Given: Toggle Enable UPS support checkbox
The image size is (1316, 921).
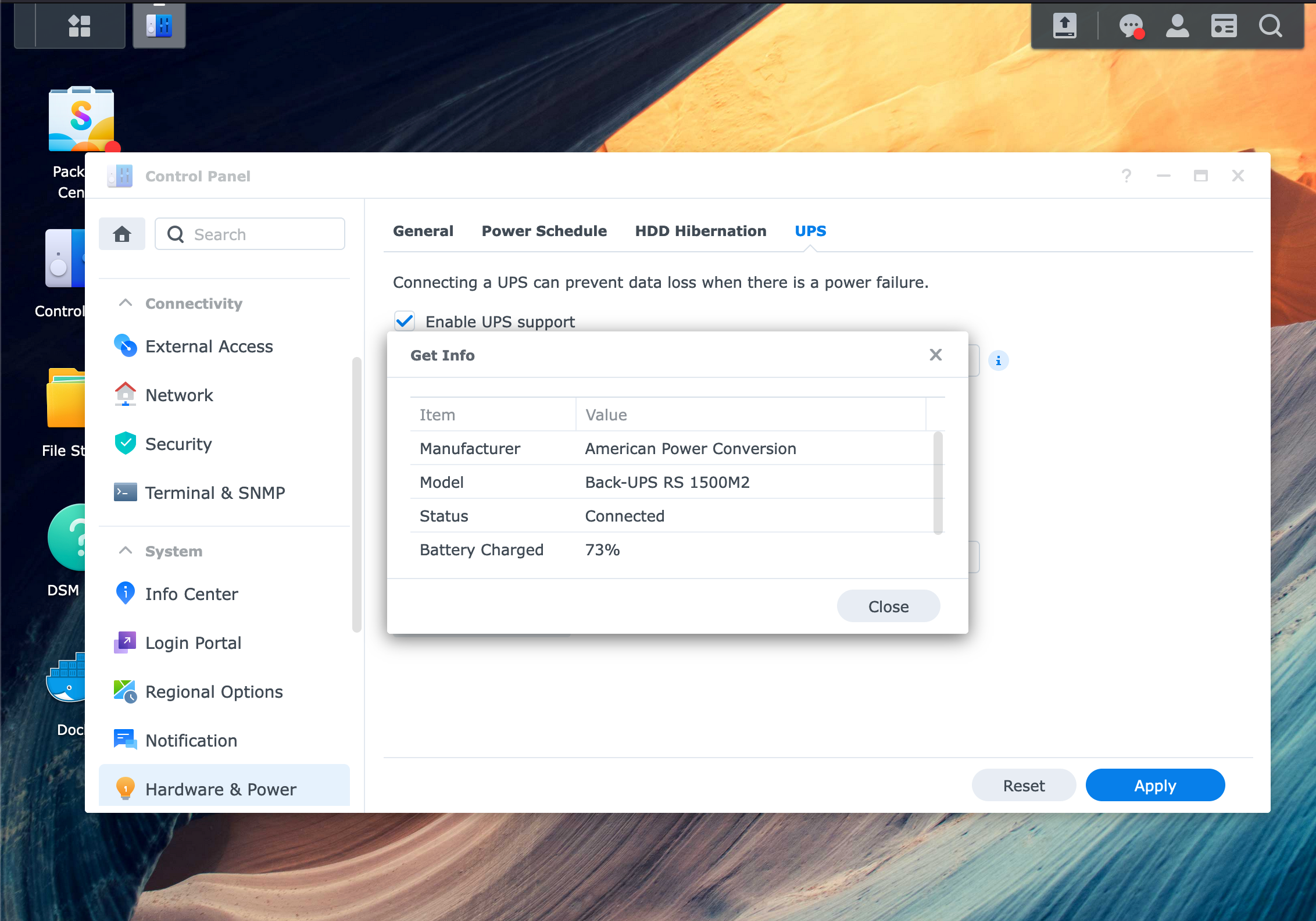Looking at the screenshot, I should [405, 320].
